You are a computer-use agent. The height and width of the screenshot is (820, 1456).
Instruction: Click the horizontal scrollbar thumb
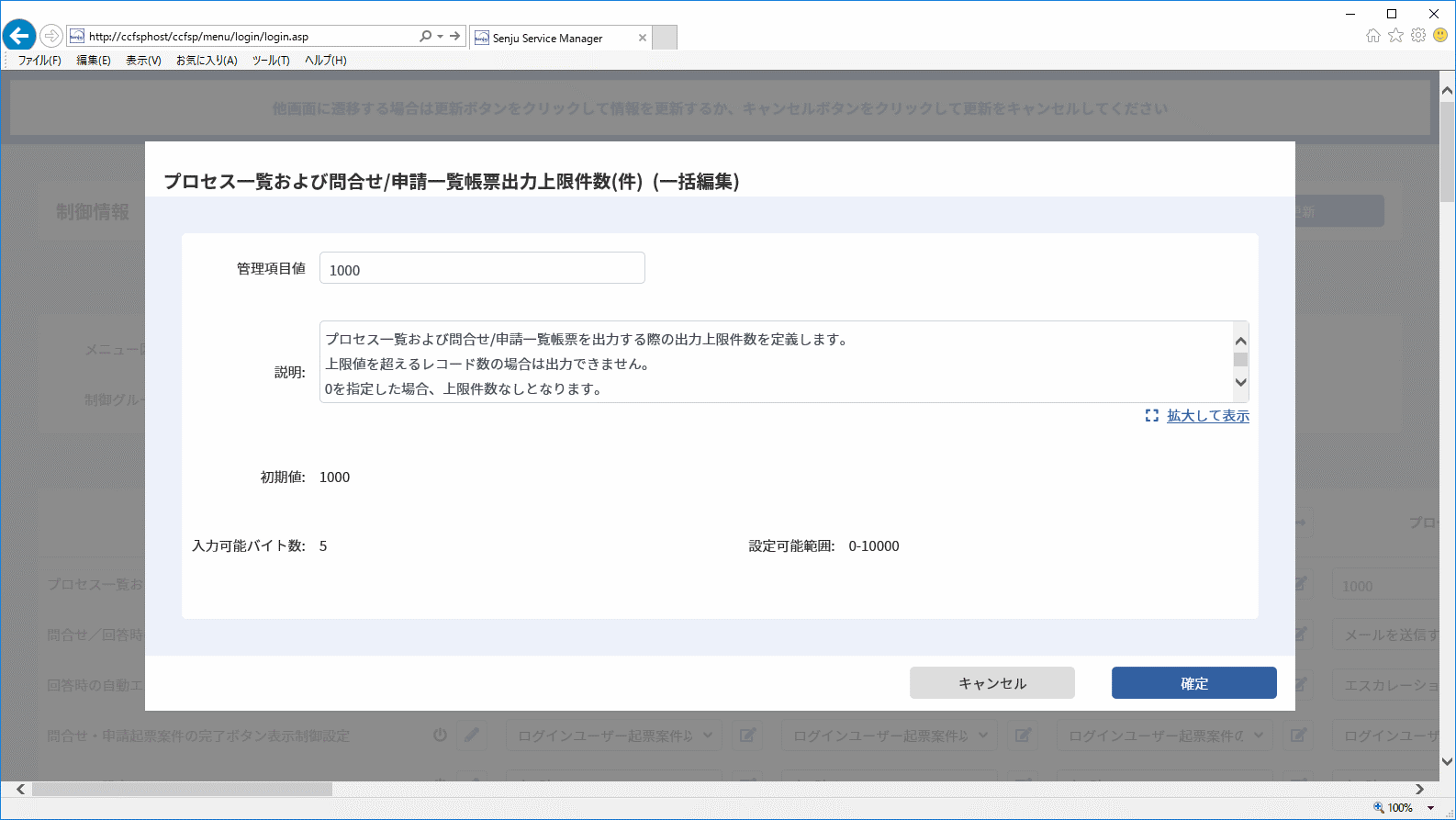coord(182,790)
